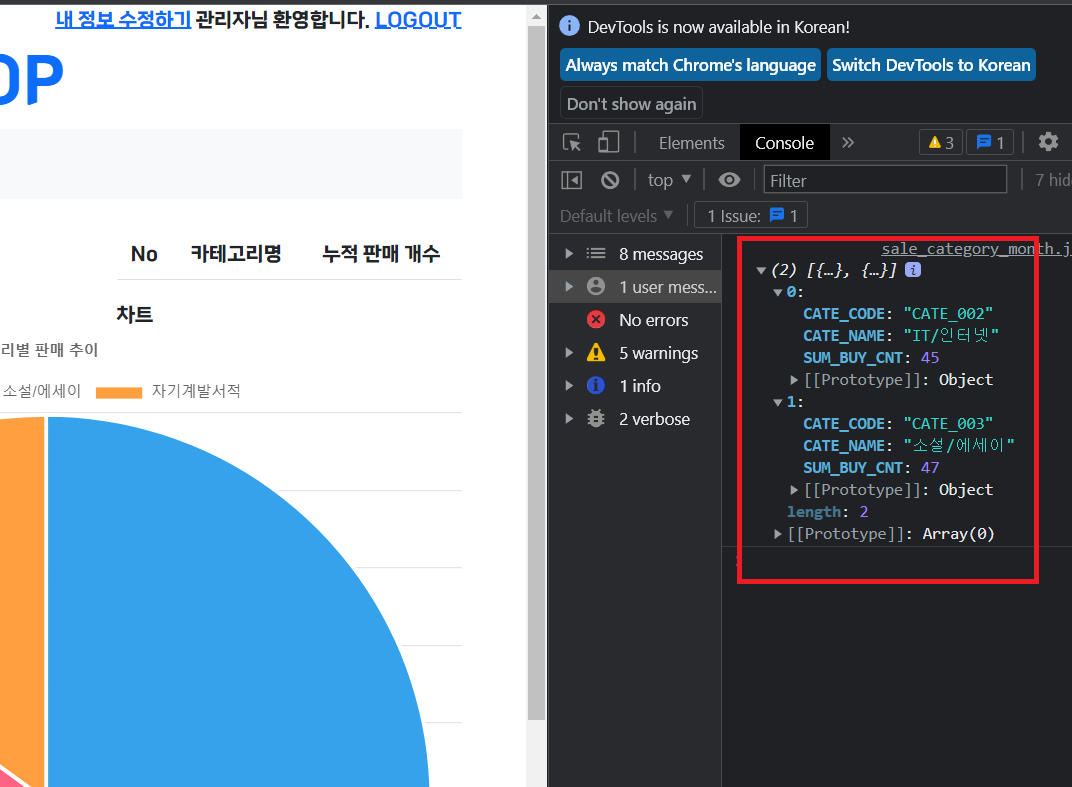Toggle the orange 자기계발서적 legend swatch
The height and width of the screenshot is (787, 1072).
119,392
